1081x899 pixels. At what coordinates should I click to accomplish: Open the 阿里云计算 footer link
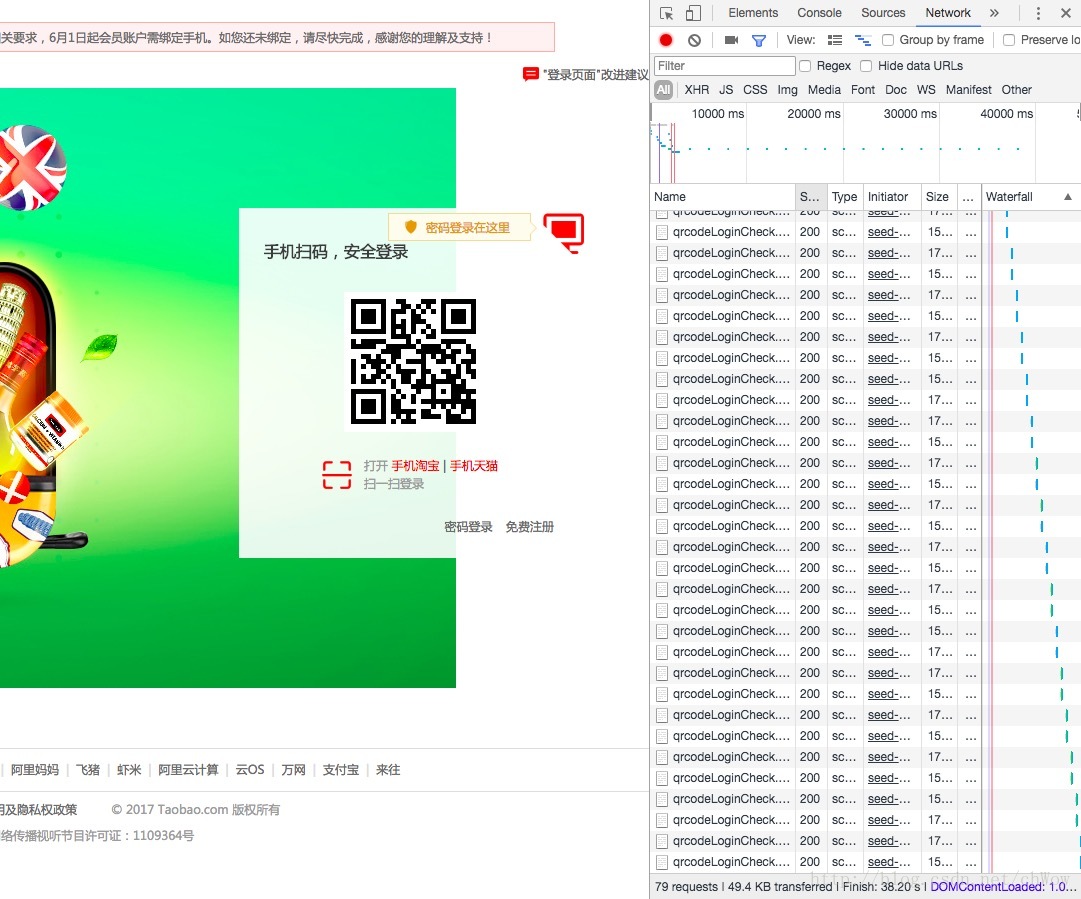point(188,769)
